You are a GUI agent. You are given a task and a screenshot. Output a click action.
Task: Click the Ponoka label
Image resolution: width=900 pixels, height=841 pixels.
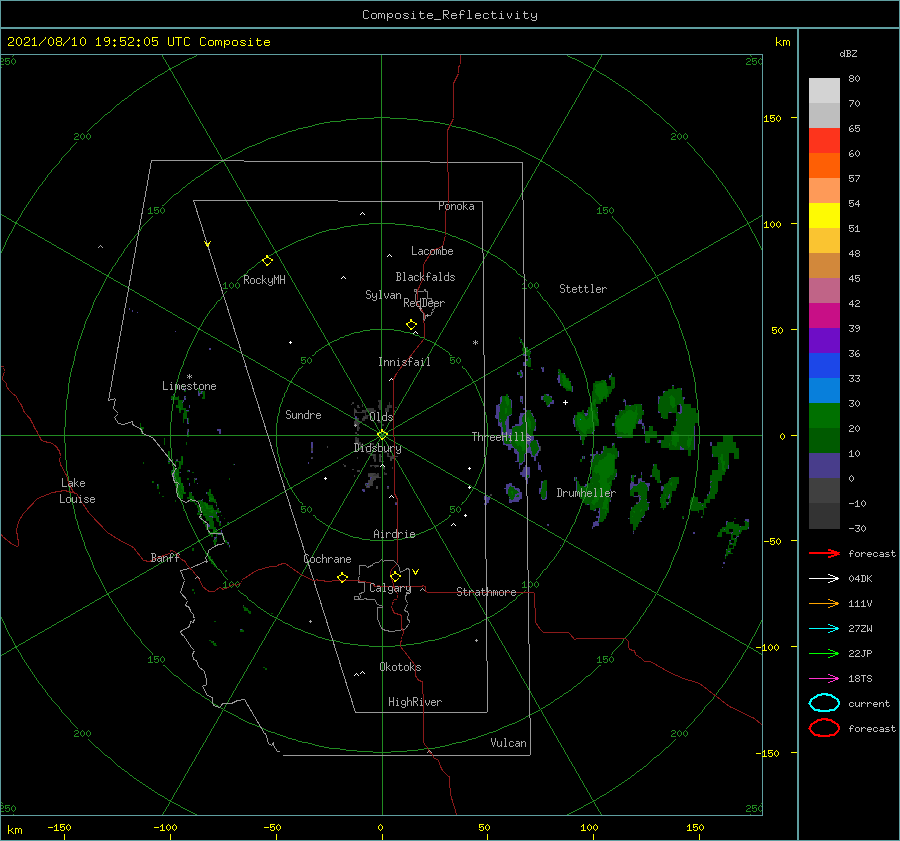pyautogui.click(x=456, y=206)
